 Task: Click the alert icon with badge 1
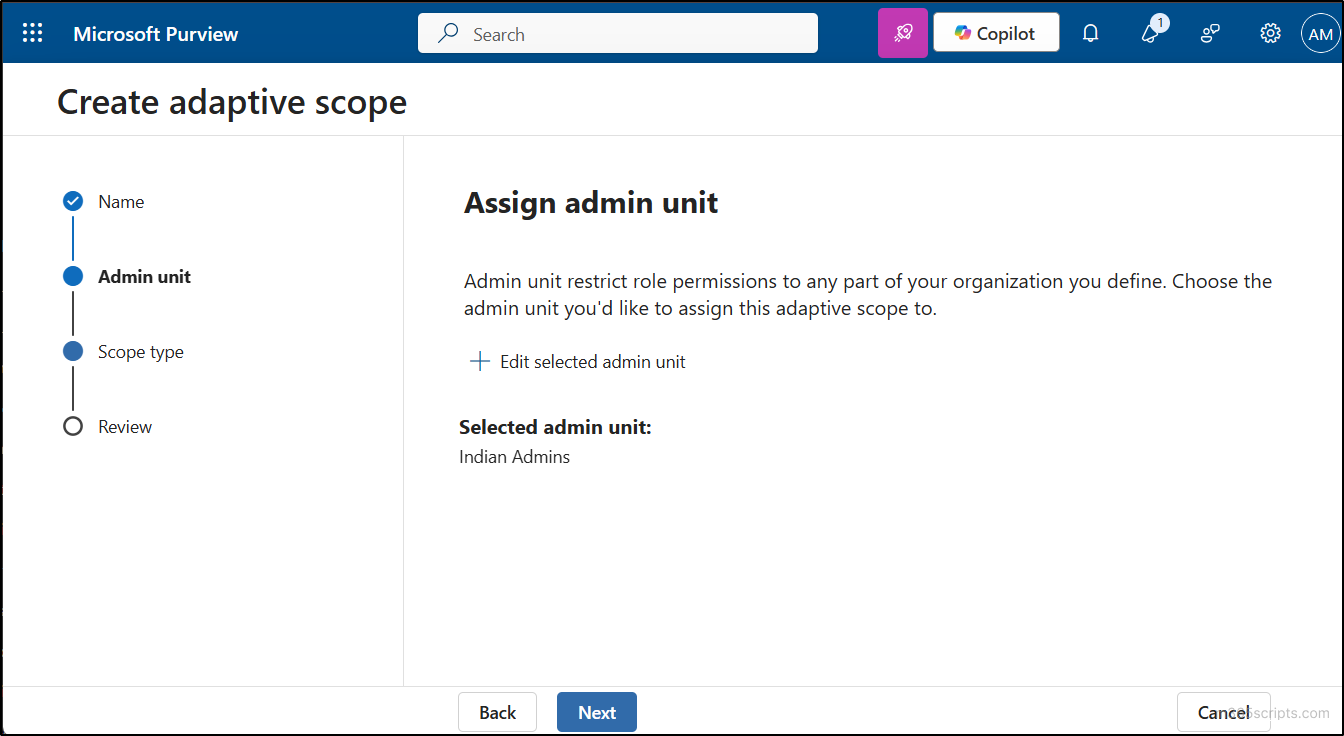click(x=1151, y=33)
